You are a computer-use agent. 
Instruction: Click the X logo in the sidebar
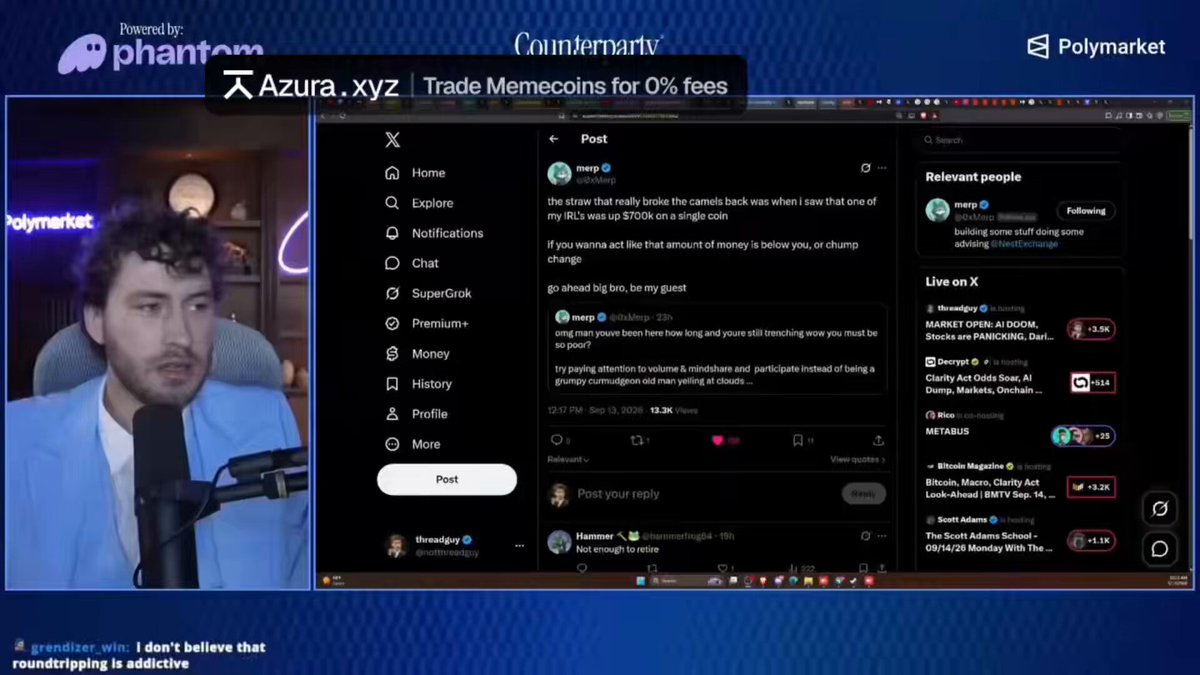pos(393,140)
